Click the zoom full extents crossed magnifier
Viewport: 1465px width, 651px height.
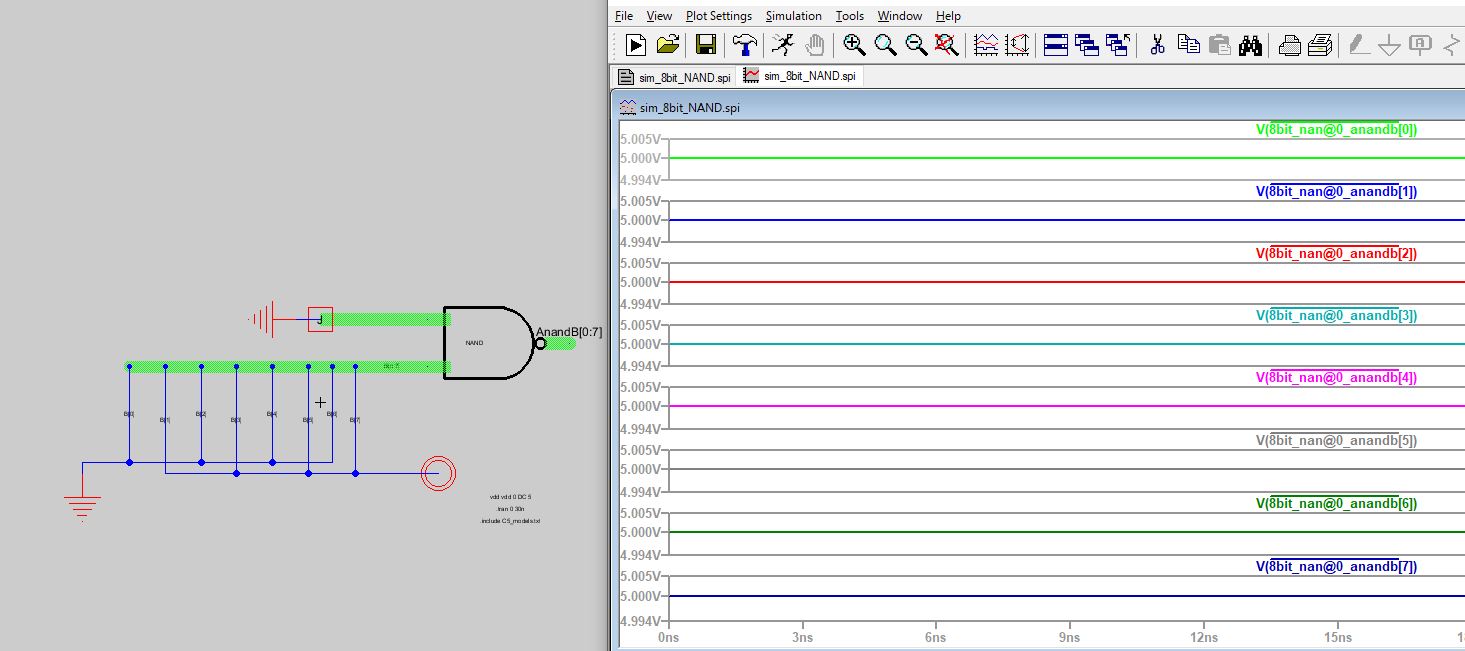(x=946, y=44)
